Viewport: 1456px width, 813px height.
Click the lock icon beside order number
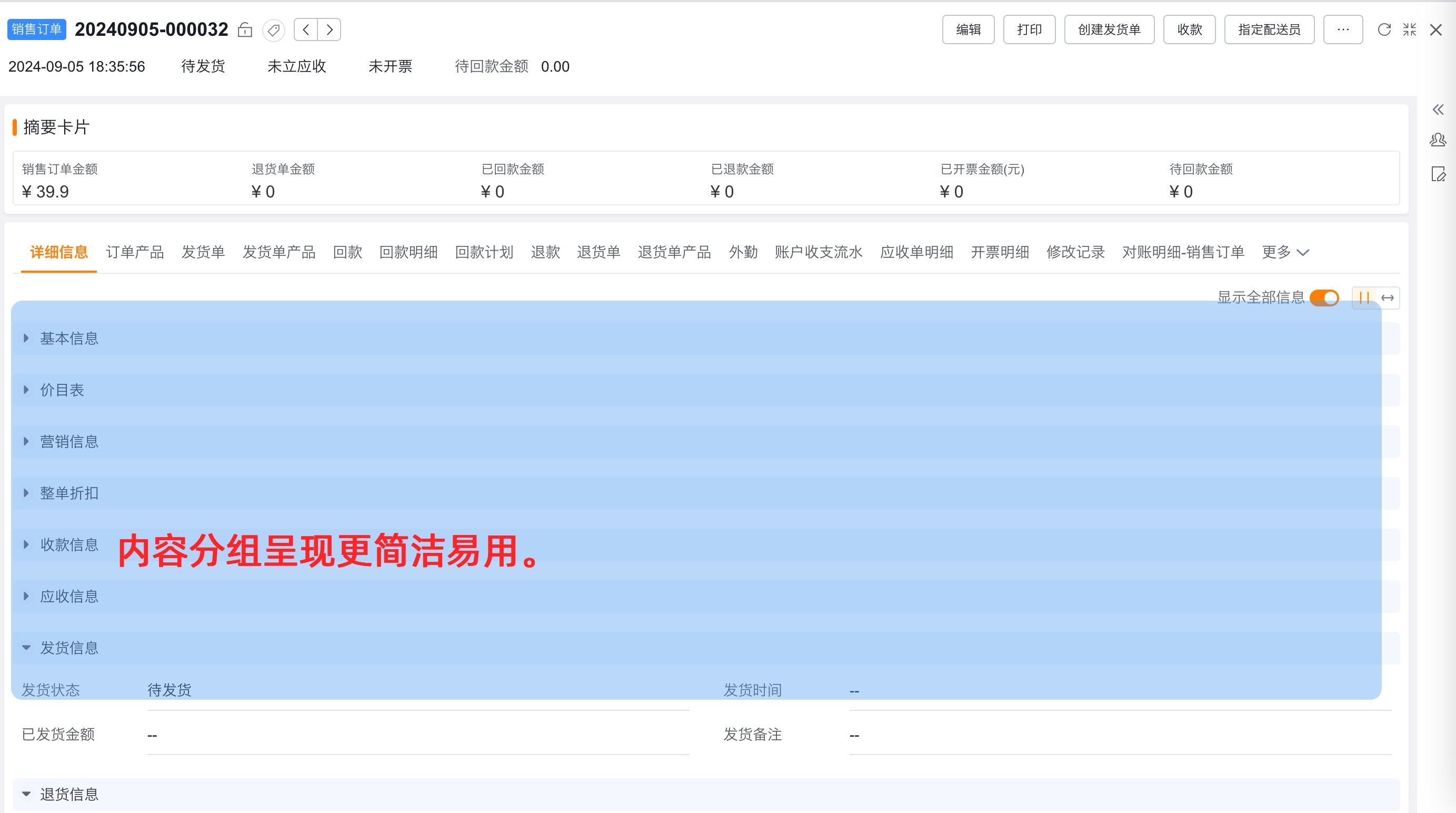click(245, 29)
